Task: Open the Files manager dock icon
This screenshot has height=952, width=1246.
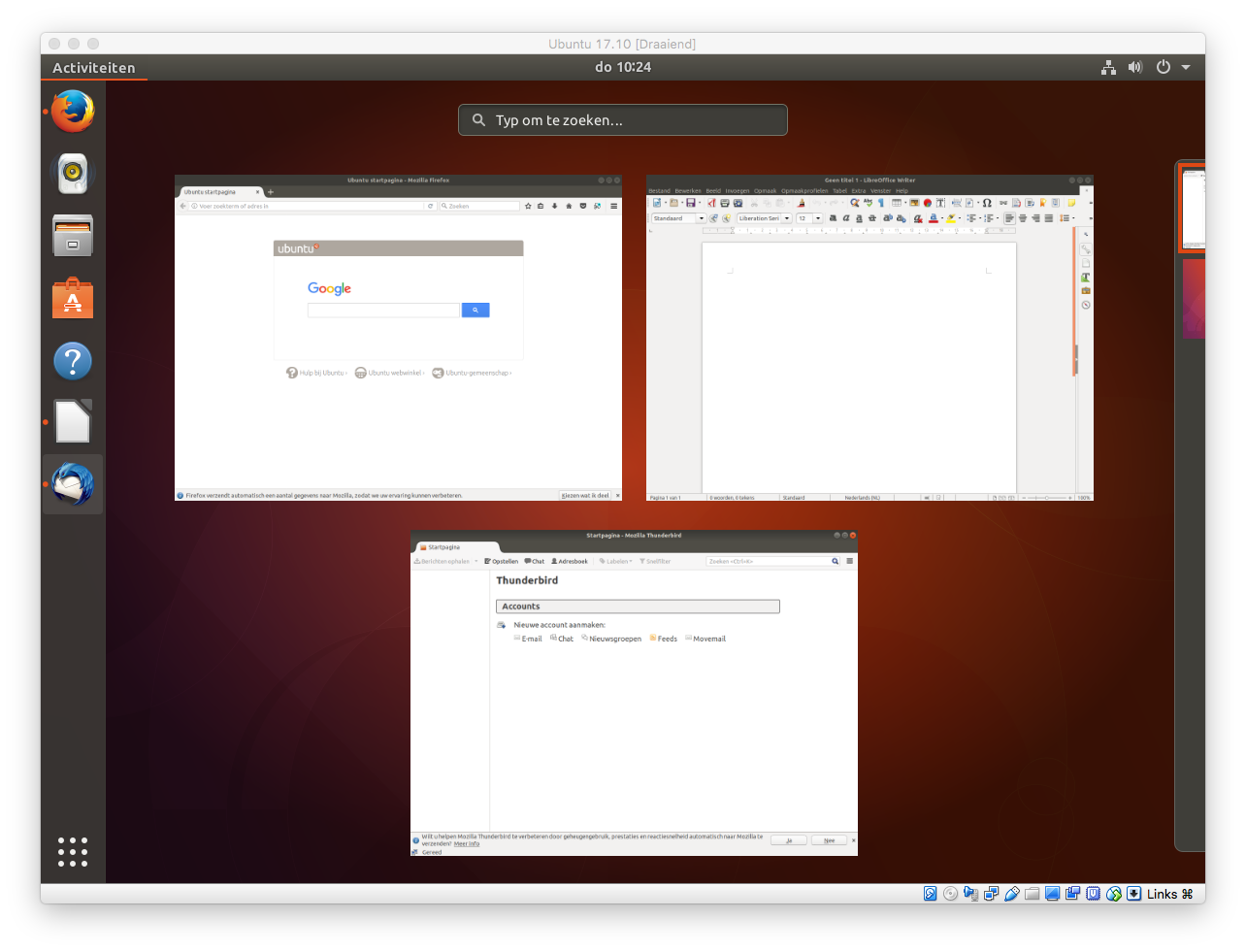Action: 73,236
